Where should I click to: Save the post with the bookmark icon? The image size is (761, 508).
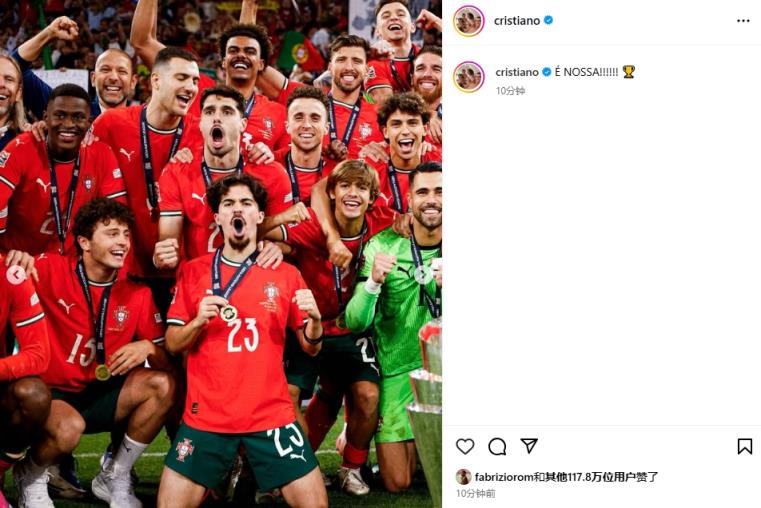pyautogui.click(x=744, y=446)
